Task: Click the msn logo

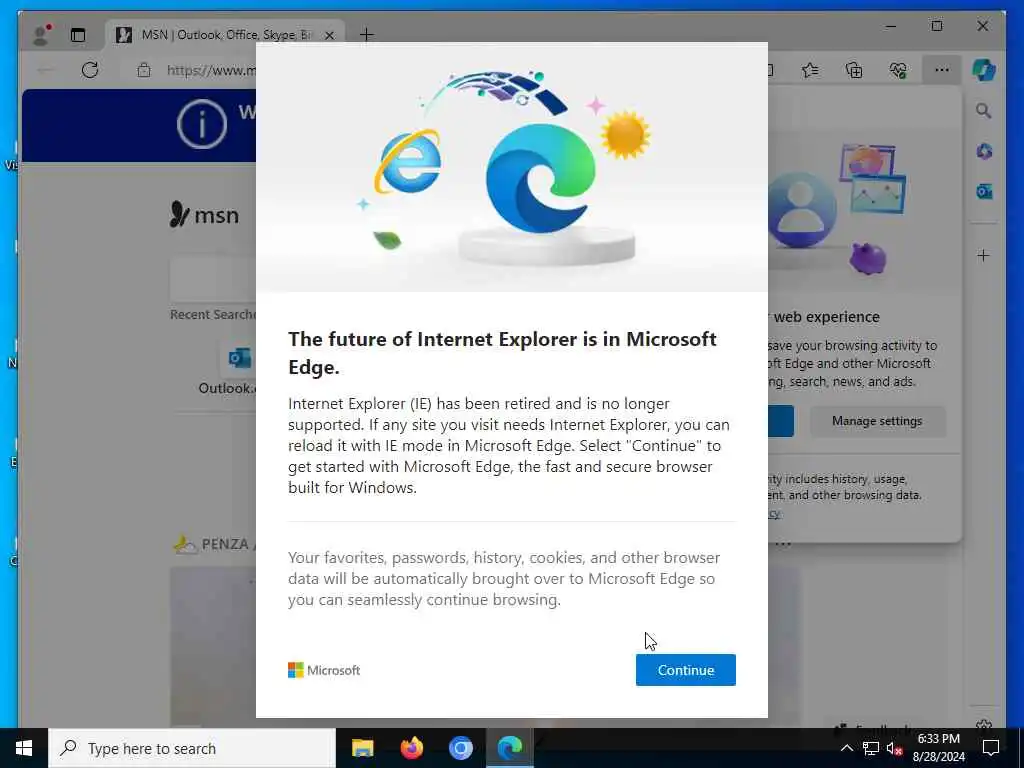Action: point(204,214)
